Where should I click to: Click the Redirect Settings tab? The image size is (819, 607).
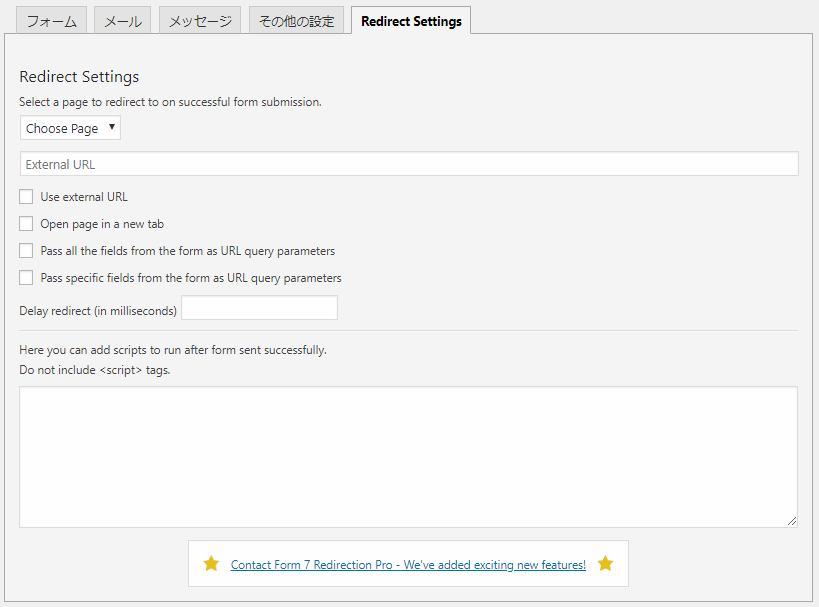click(411, 21)
